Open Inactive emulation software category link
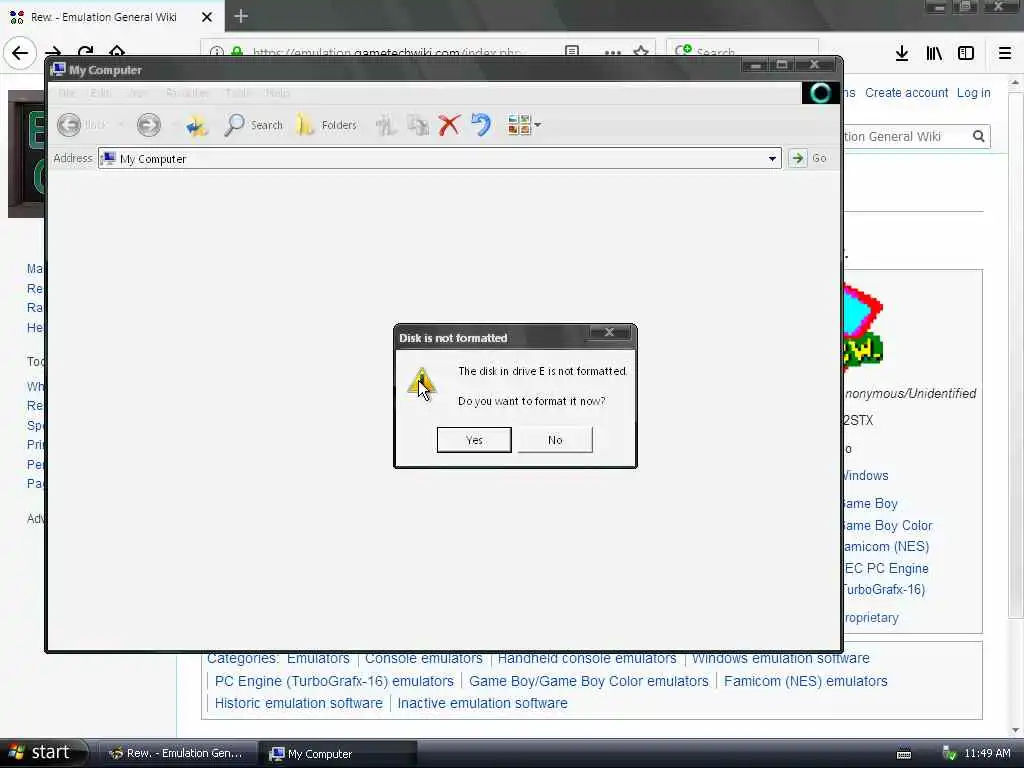The image size is (1024, 768). 483,703
